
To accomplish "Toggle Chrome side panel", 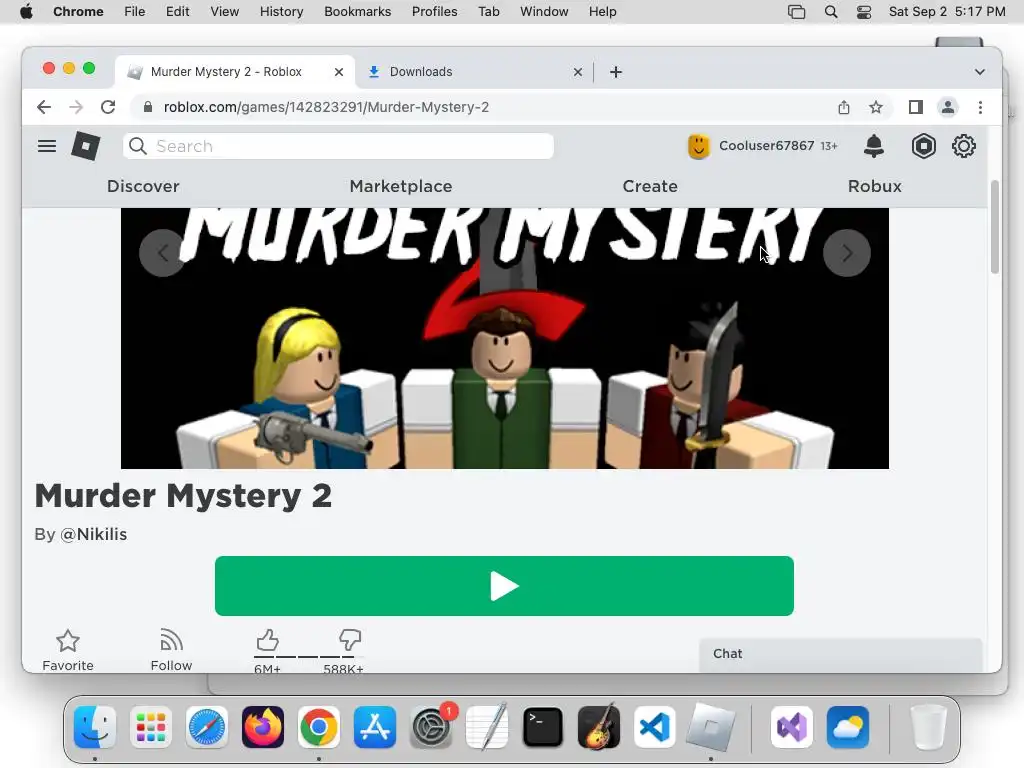I will point(916,107).
